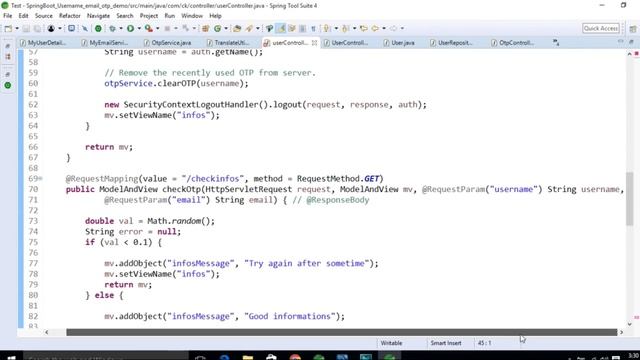
Task: Toggle Show Whitespace Characters pilcrow icon
Action: click(x=313, y=28)
